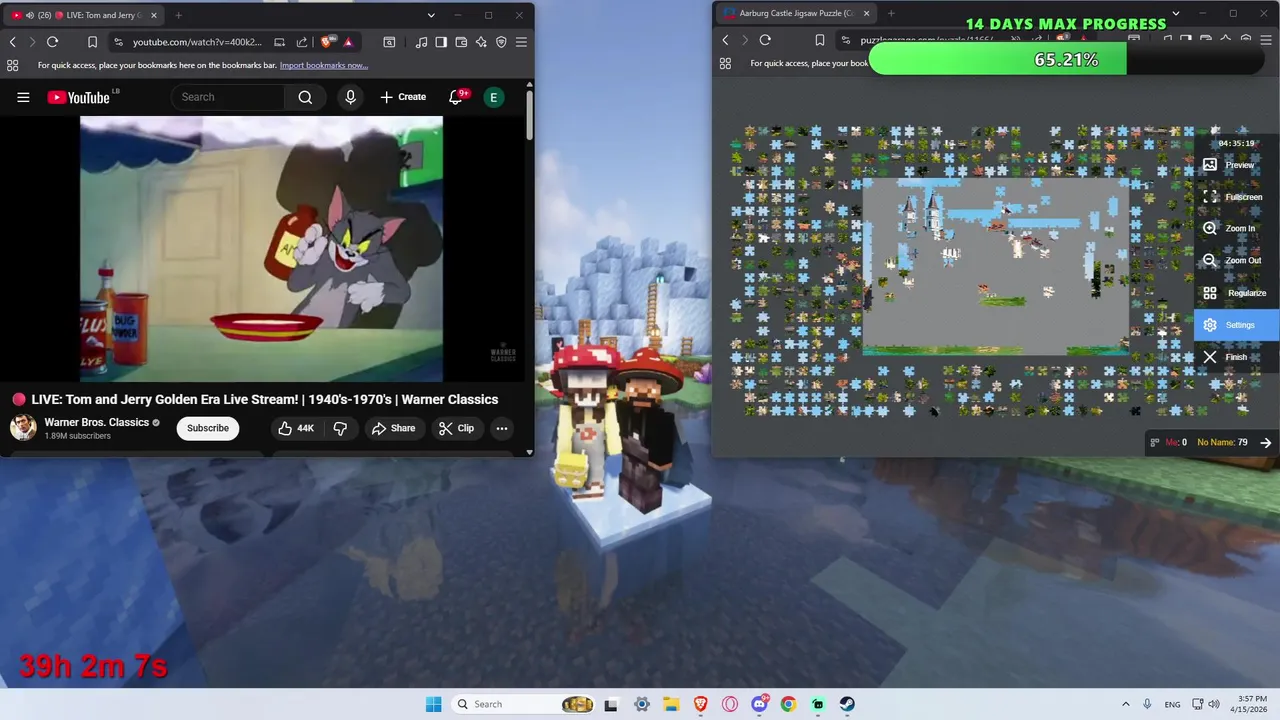Image resolution: width=1280 pixels, height=720 pixels.
Task: Start YouTube voice search with microphone
Action: (350, 97)
